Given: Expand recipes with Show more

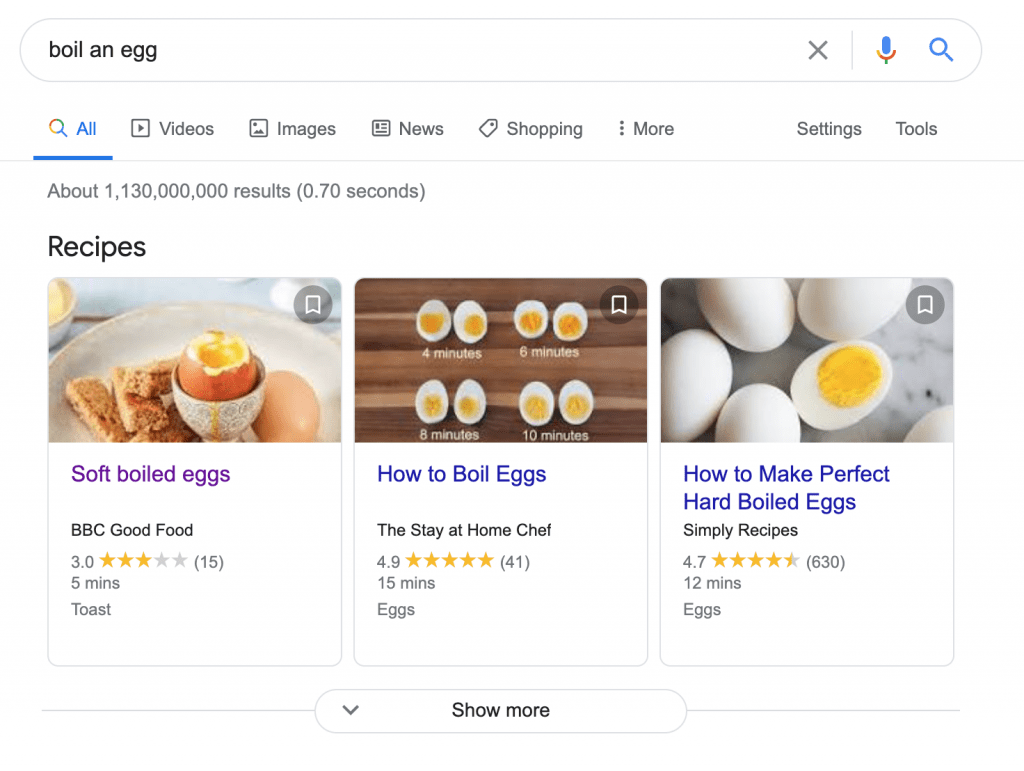Looking at the screenshot, I should pos(500,710).
